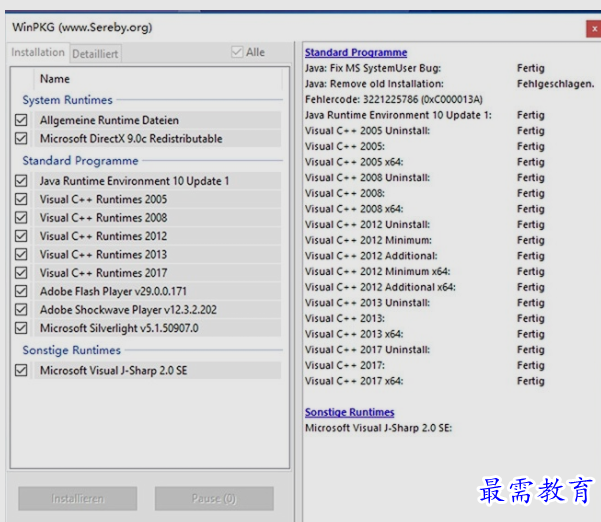Select the Visual C++ Runtimes 2017 row
601x522 pixels.
click(158, 272)
